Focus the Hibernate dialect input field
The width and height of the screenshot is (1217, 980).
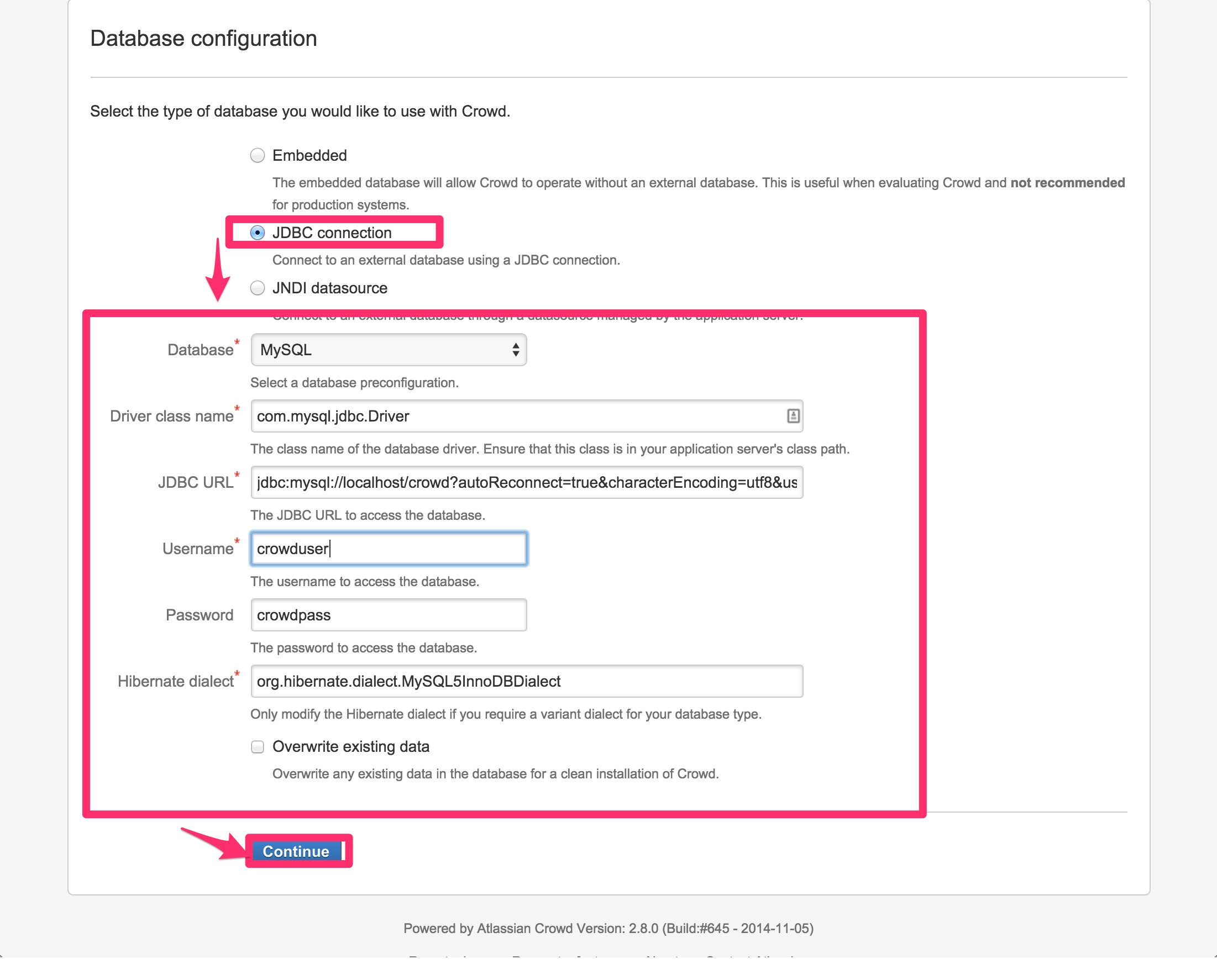pos(527,681)
